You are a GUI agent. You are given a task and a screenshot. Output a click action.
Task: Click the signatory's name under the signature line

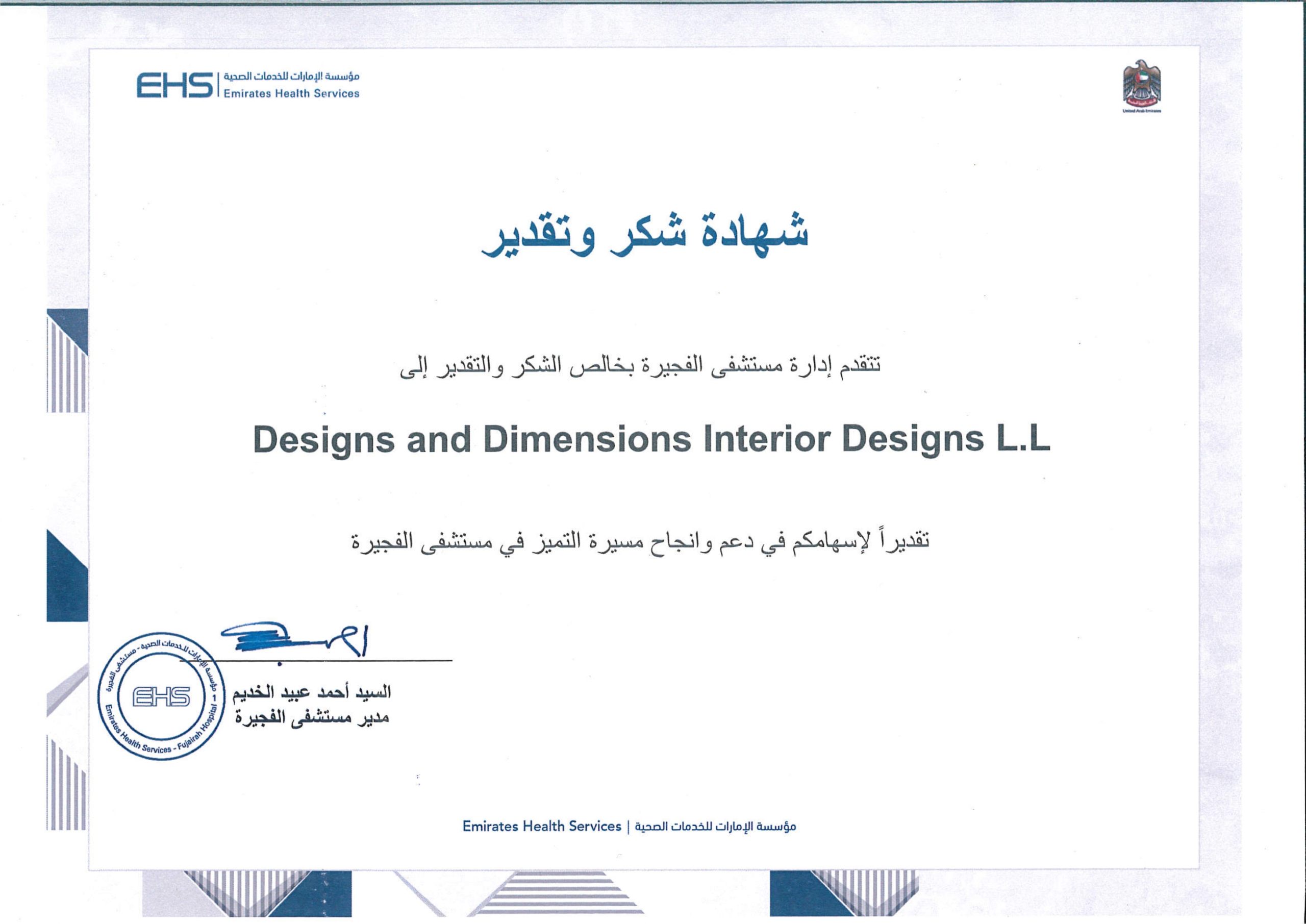coord(311,692)
